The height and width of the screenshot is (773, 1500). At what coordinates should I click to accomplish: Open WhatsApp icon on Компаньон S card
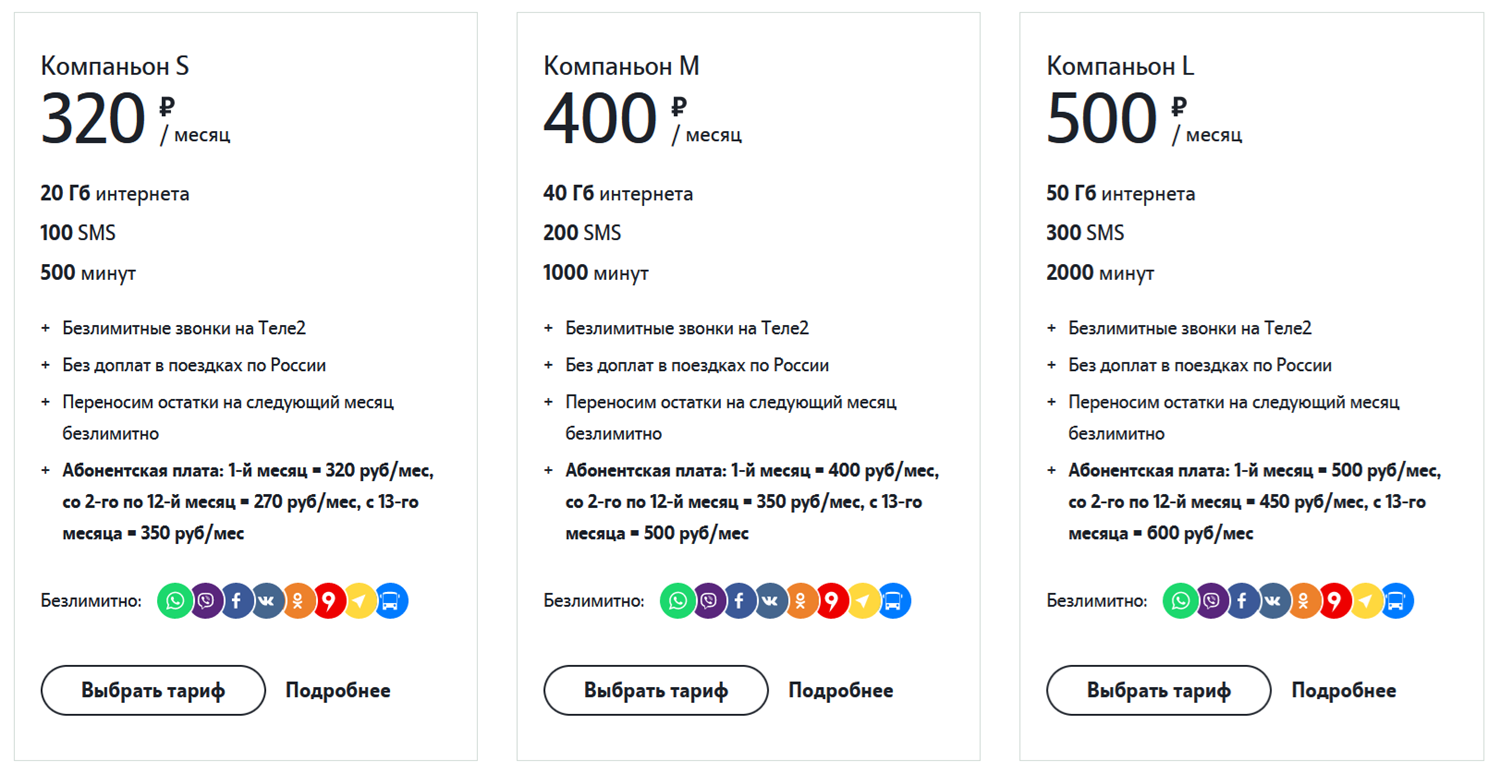tap(175, 601)
